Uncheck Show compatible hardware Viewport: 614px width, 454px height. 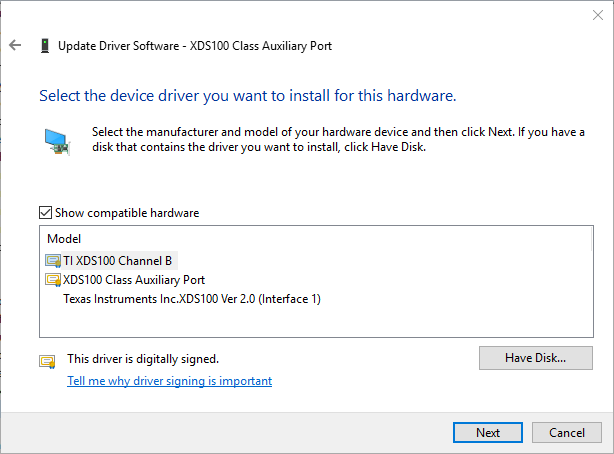44,213
